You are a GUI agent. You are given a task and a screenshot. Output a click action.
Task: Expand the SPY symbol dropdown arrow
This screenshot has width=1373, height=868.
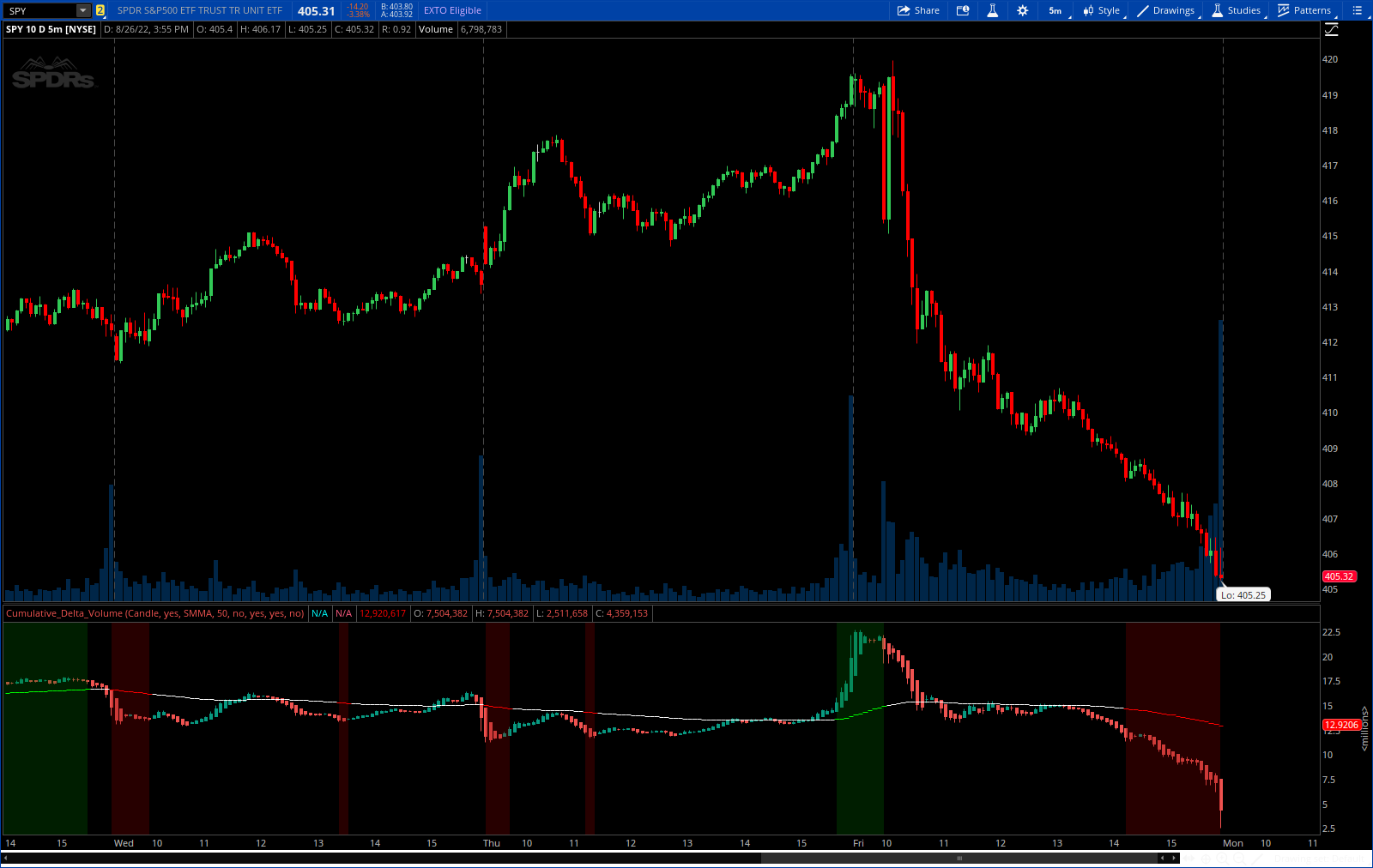tap(83, 11)
